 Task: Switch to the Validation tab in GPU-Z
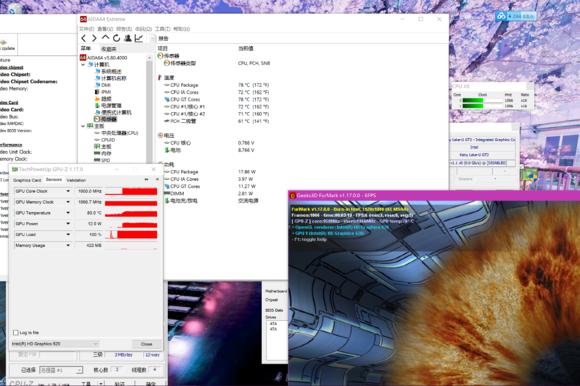pyautogui.click(x=76, y=180)
